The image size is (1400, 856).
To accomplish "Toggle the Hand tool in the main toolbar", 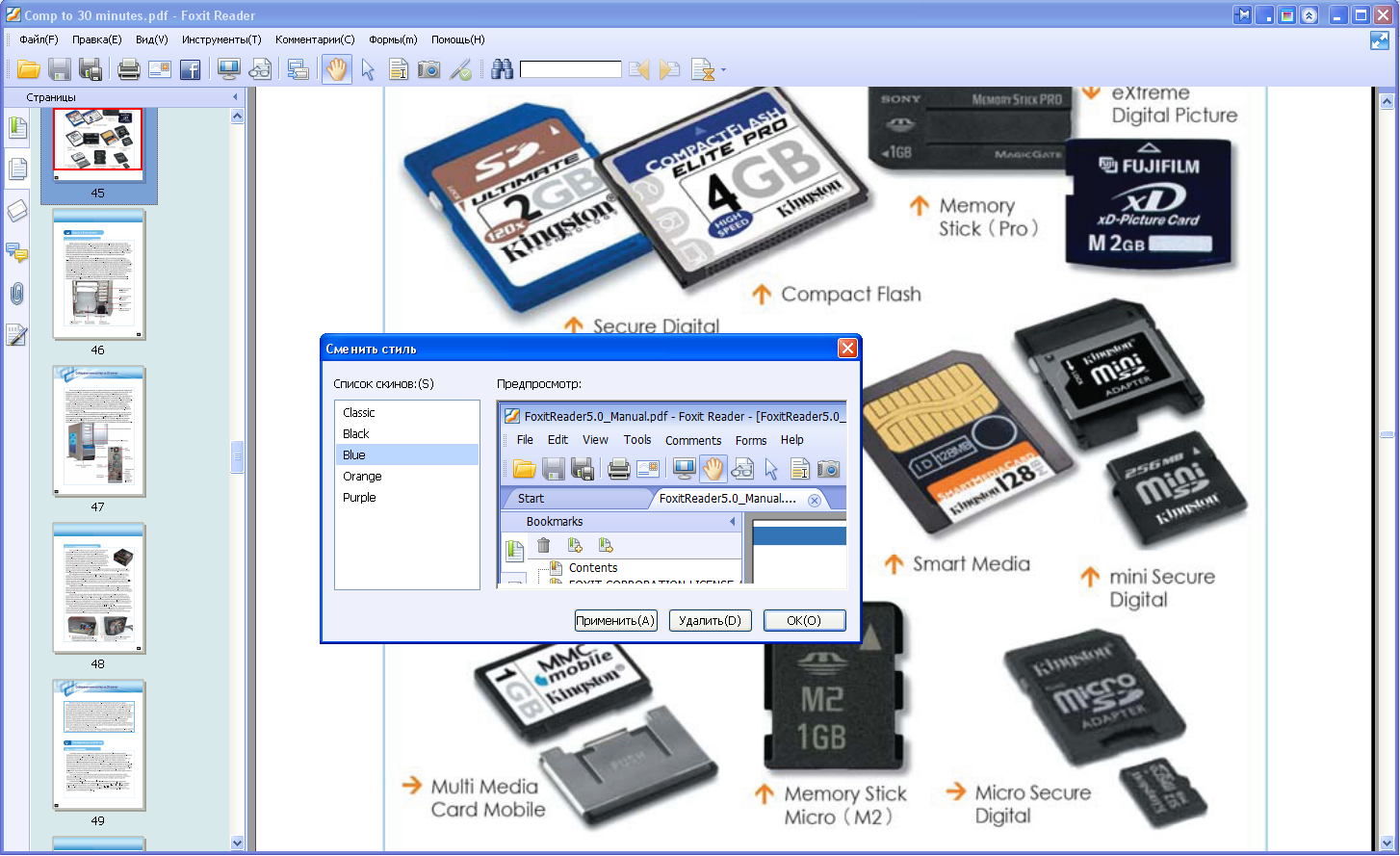I will pyautogui.click(x=336, y=69).
